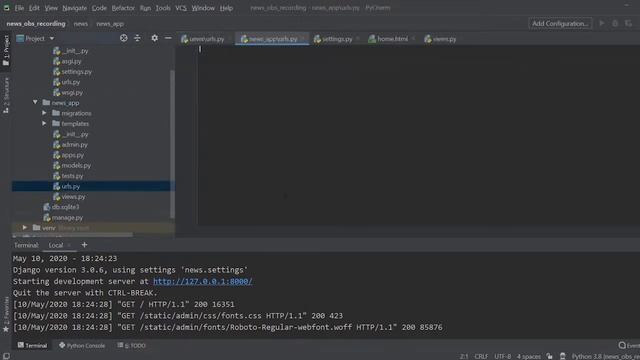Click the lock read-only status bar icon
The image size is (640, 360).
(549, 356)
